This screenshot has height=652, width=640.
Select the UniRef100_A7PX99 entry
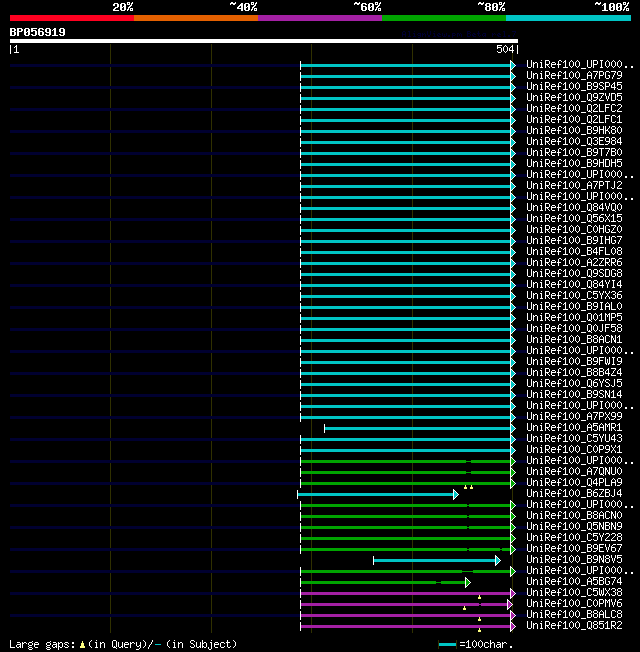tap(574, 417)
